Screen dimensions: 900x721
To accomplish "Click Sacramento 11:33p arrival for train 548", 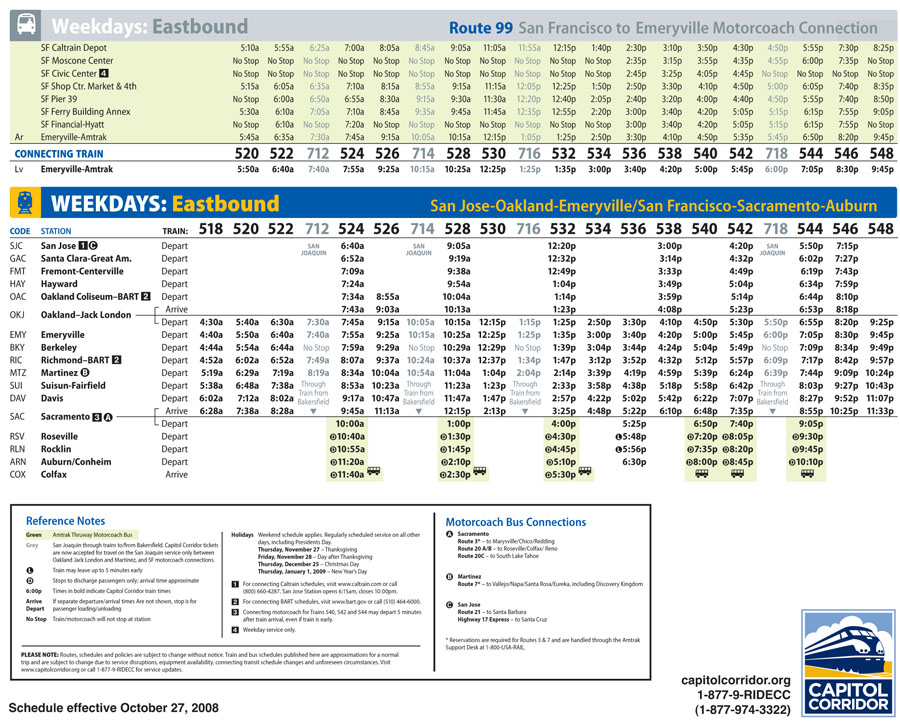I will point(879,411).
